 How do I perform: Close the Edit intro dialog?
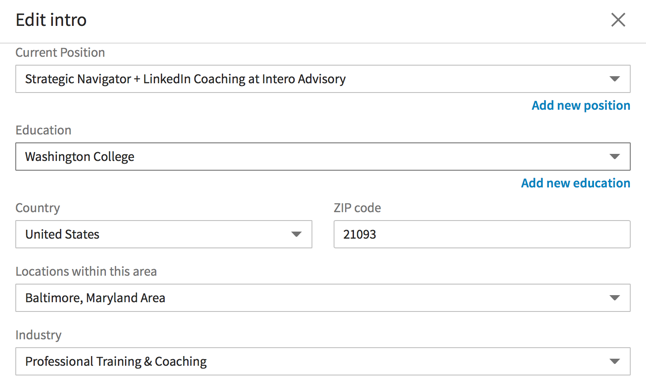point(618,20)
